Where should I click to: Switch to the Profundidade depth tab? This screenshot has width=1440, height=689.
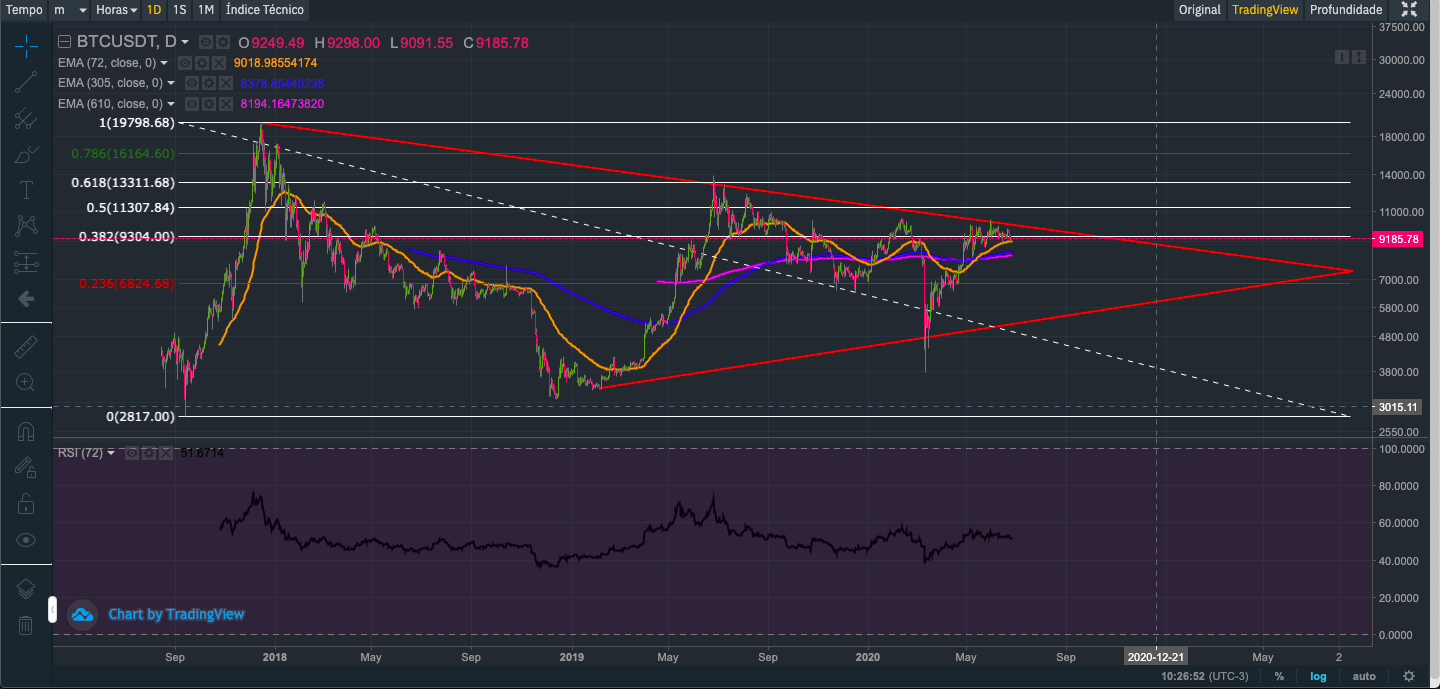pyautogui.click(x=1346, y=10)
